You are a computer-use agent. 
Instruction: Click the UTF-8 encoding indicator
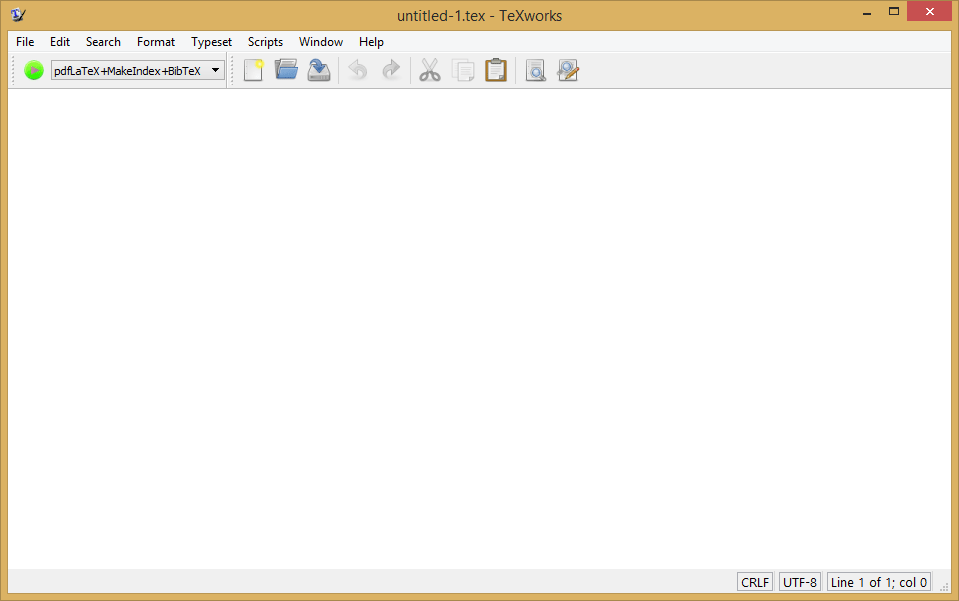(800, 582)
